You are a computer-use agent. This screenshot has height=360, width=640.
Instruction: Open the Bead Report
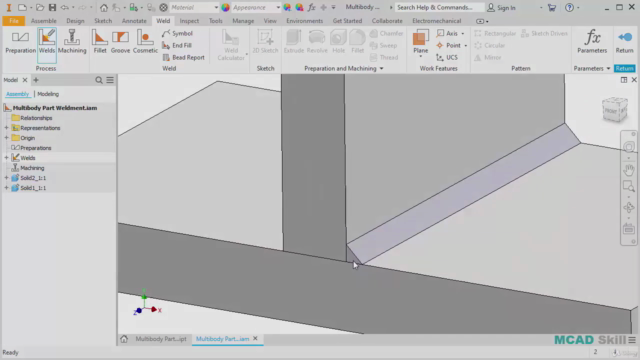(183, 58)
